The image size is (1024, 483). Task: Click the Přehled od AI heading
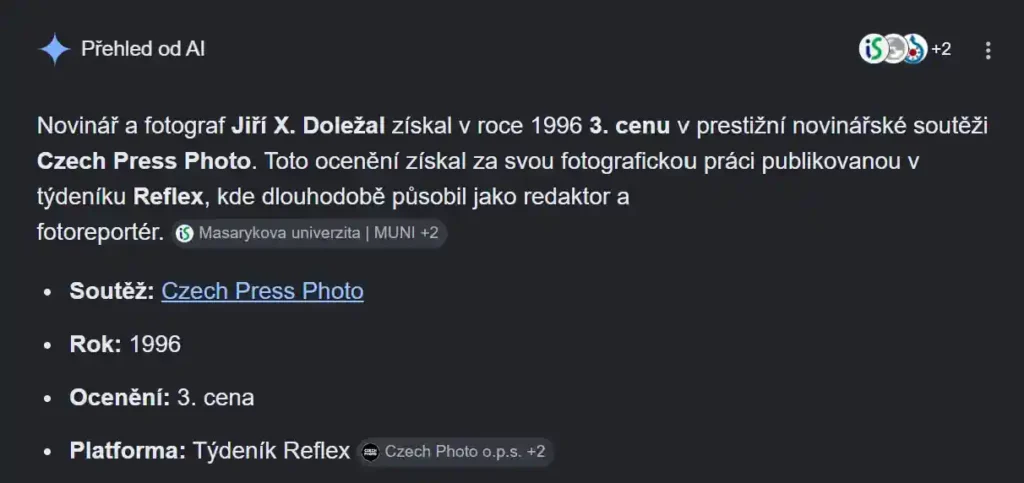coord(143,49)
